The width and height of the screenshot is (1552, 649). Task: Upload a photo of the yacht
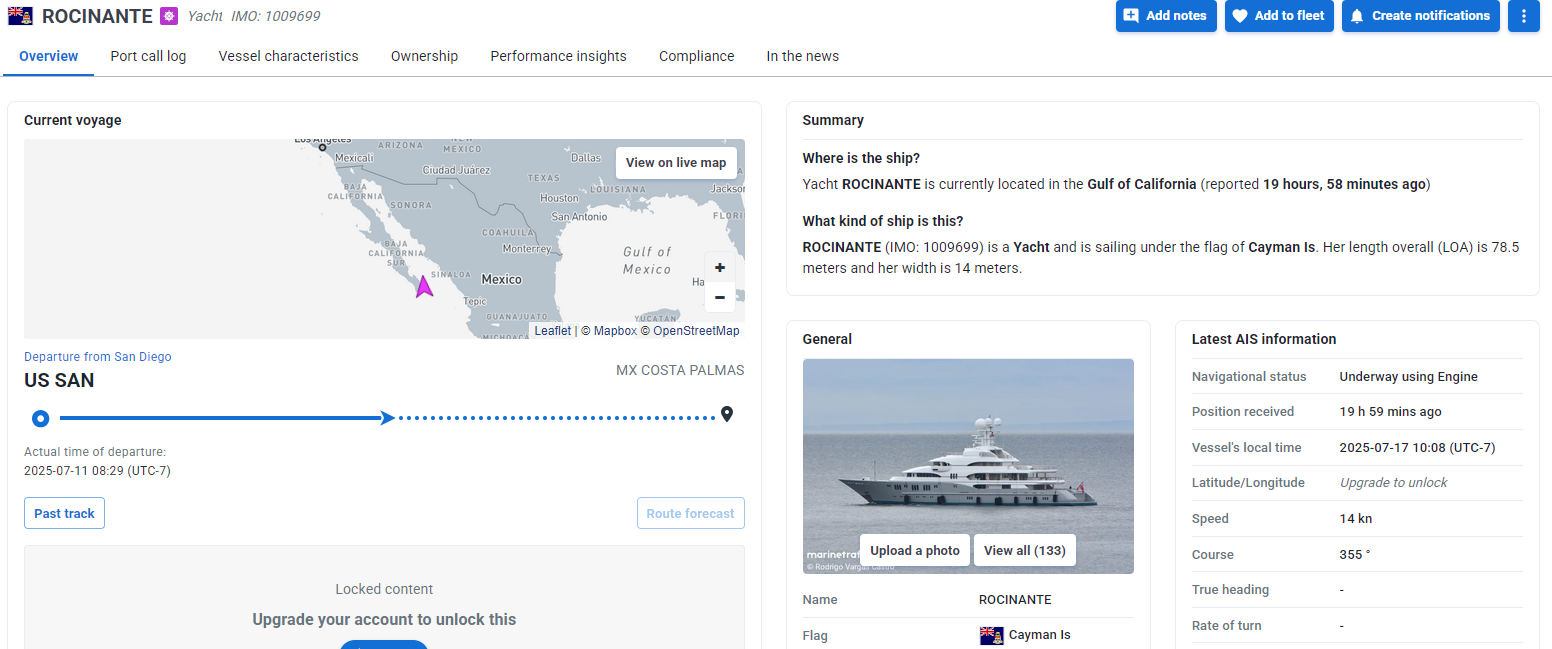click(x=914, y=550)
